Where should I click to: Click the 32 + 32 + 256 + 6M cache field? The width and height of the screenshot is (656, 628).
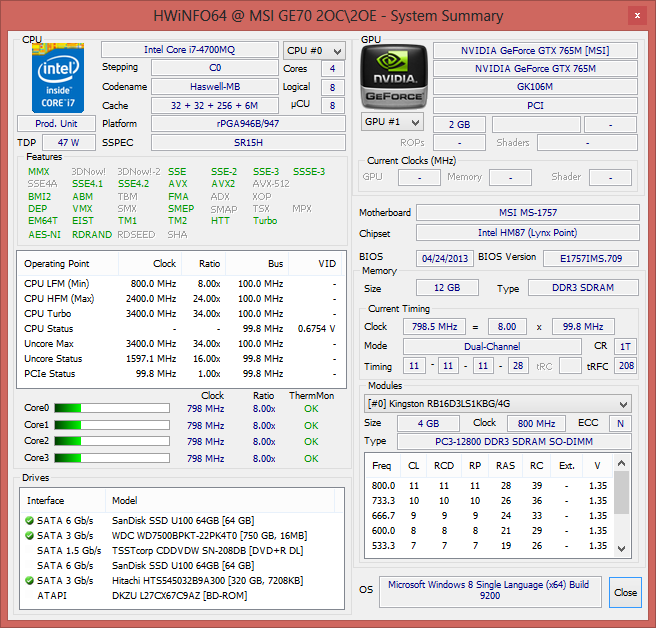coord(215,105)
